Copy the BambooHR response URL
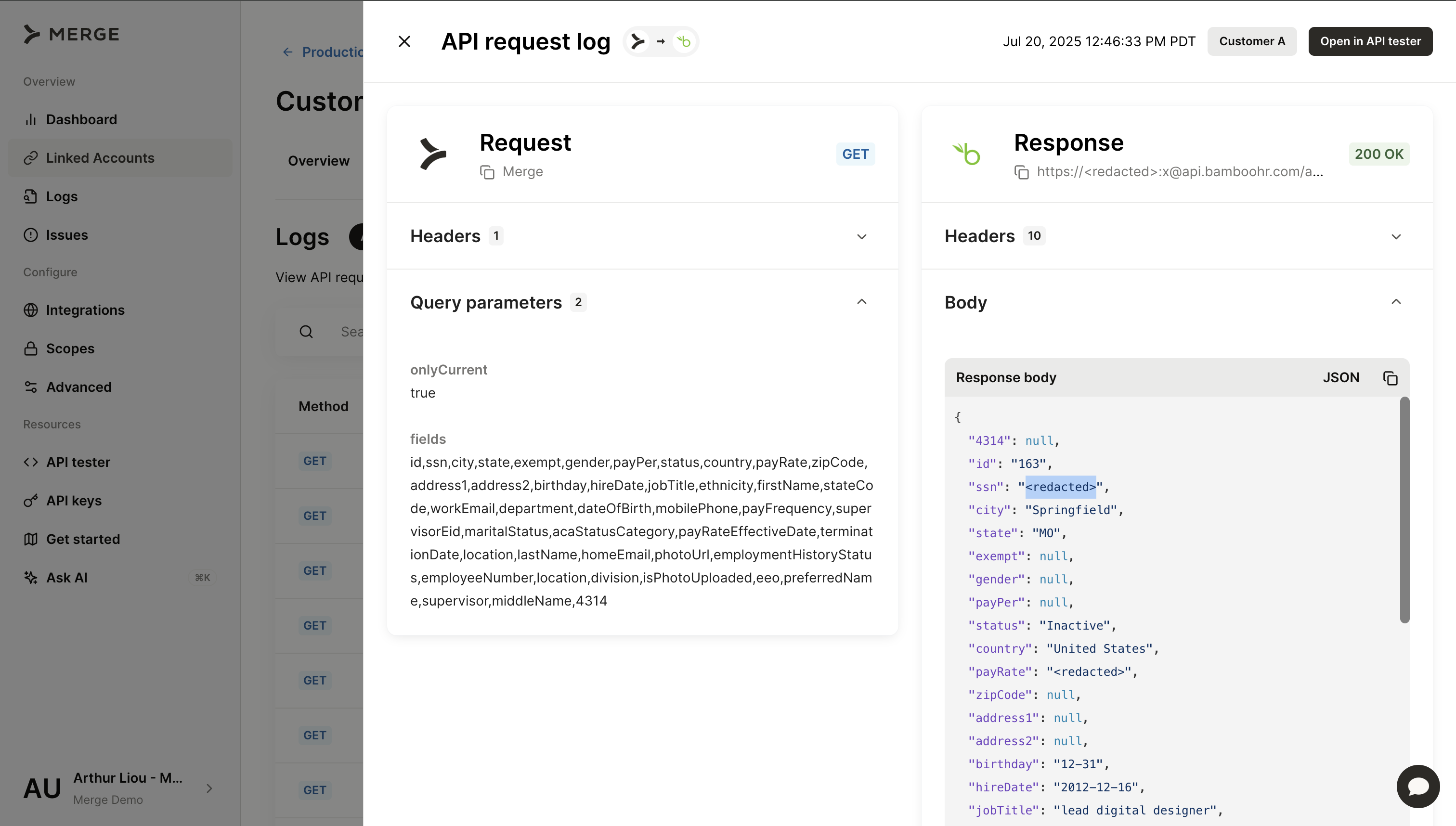 pos(1021,172)
